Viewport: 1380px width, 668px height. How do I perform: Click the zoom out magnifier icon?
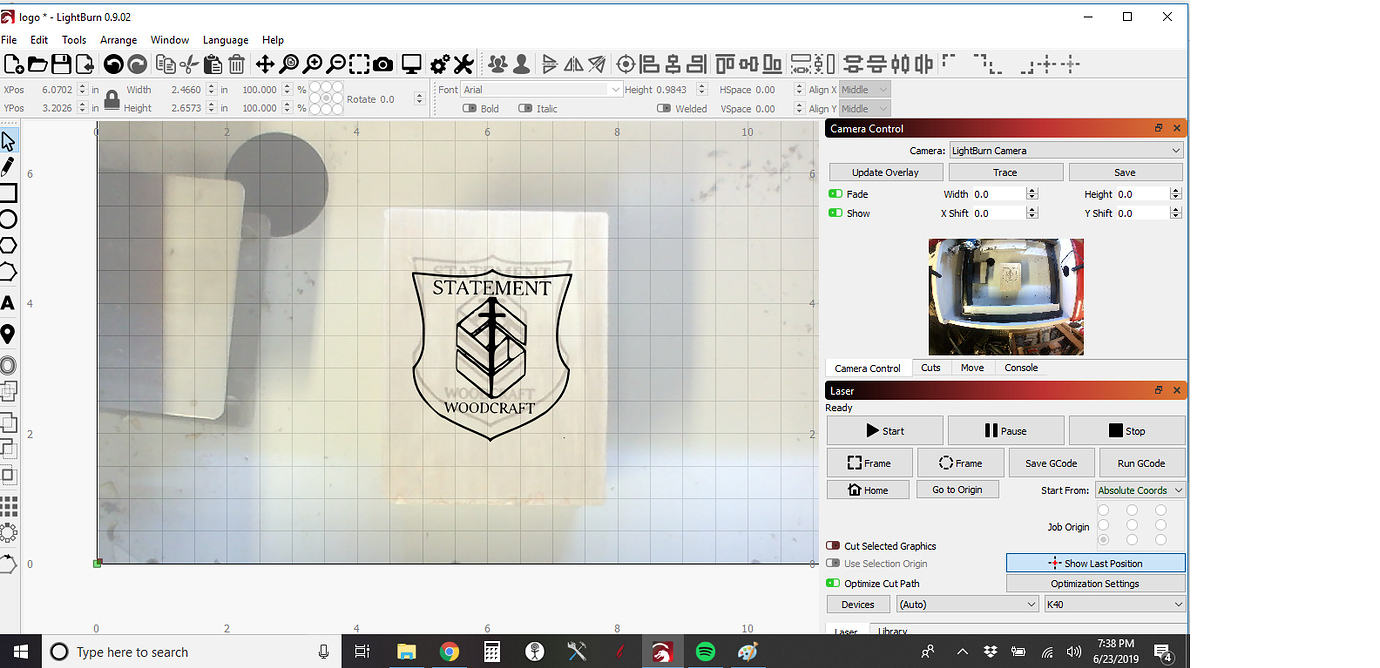pyautogui.click(x=337, y=65)
